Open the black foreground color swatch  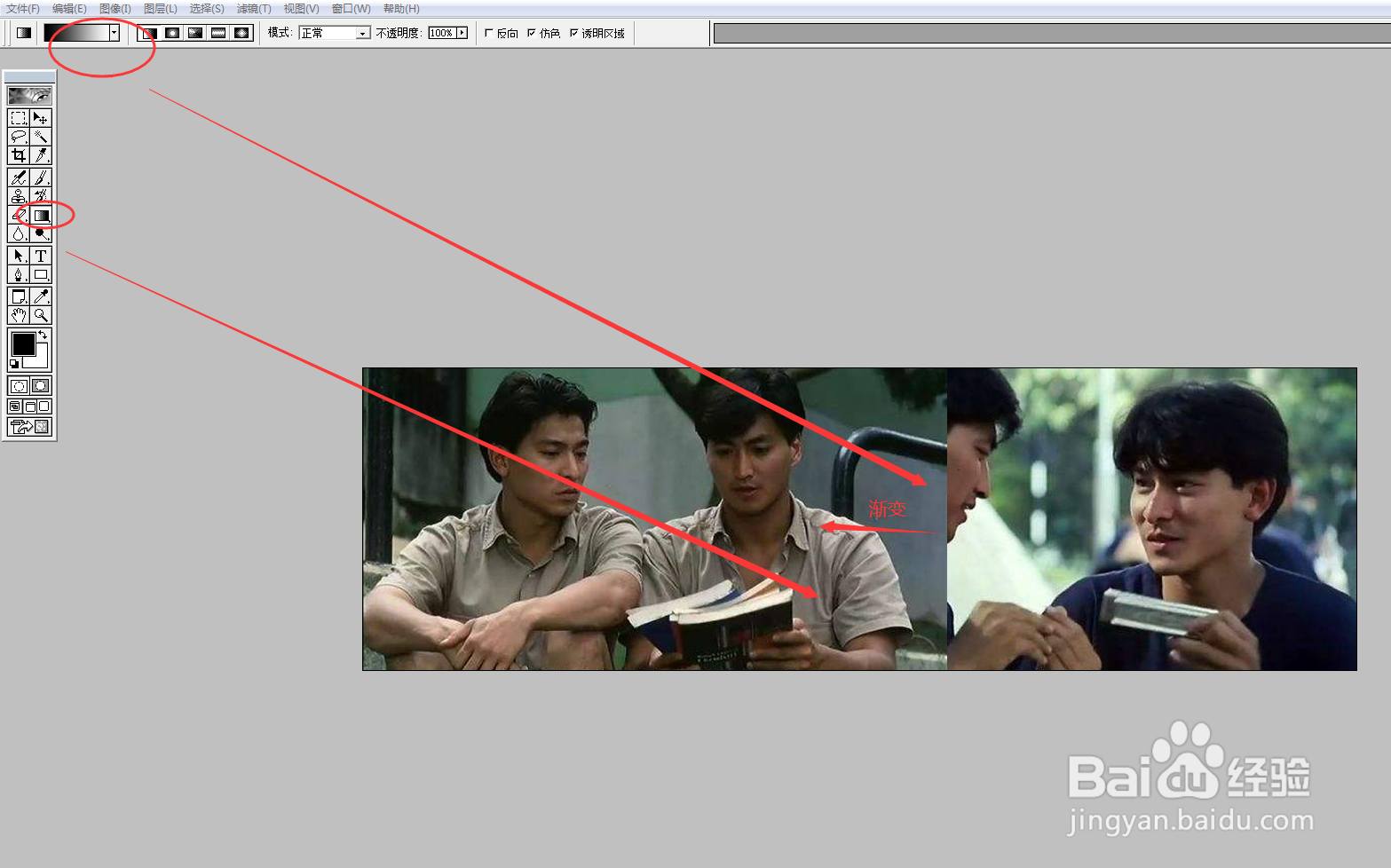pos(23,343)
